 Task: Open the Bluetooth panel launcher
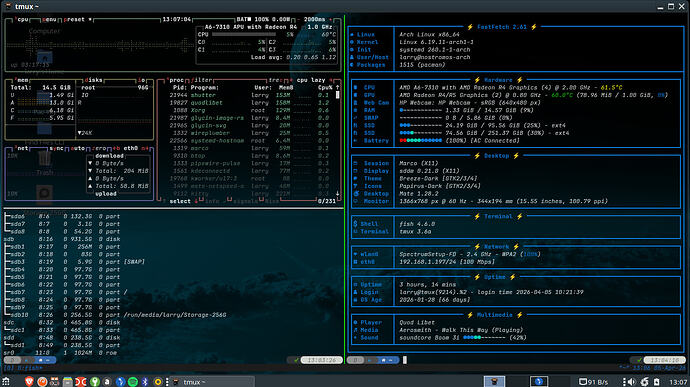pos(145,382)
